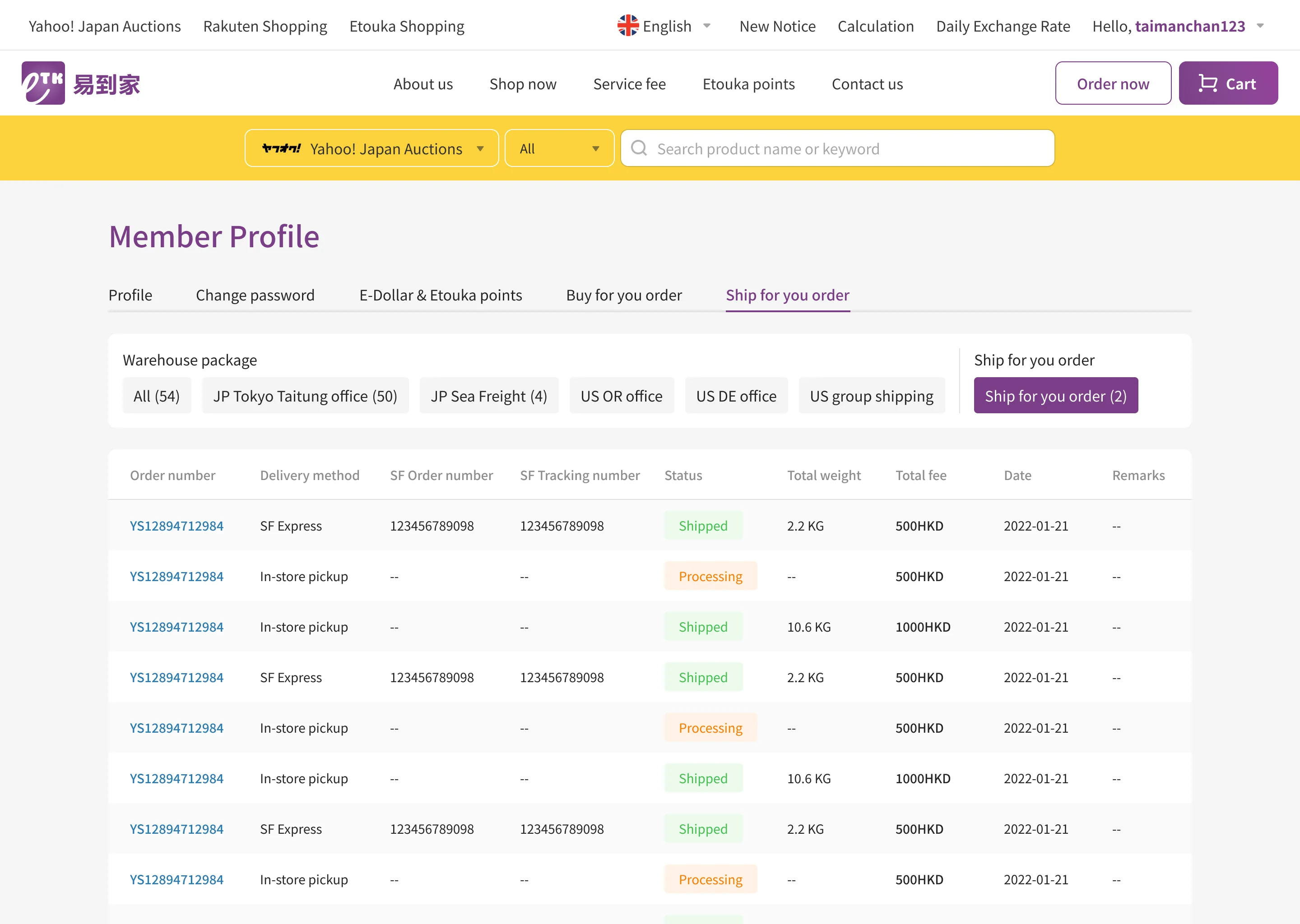Go to Rakuten Shopping link
Image resolution: width=1300 pixels, height=924 pixels.
click(265, 26)
